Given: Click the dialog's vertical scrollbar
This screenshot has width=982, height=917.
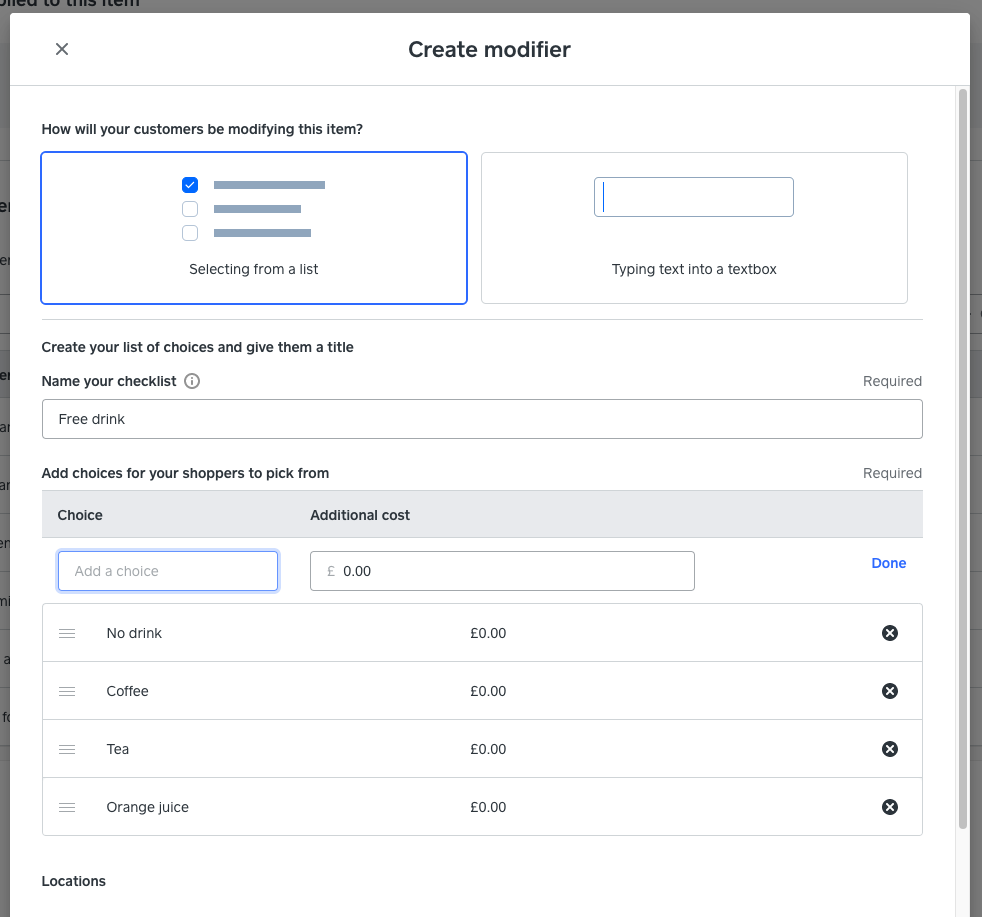Looking at the screenshot, I should (x=962, y=450).
